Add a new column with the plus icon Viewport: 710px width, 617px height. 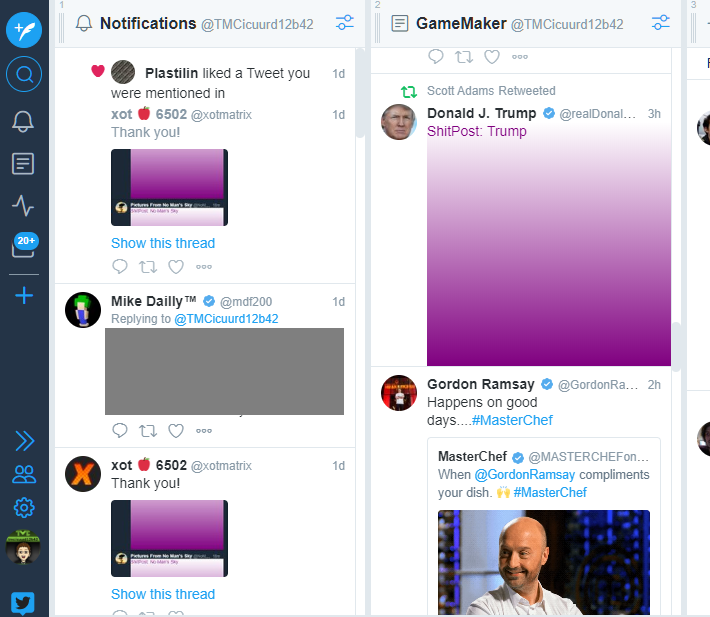24,296
